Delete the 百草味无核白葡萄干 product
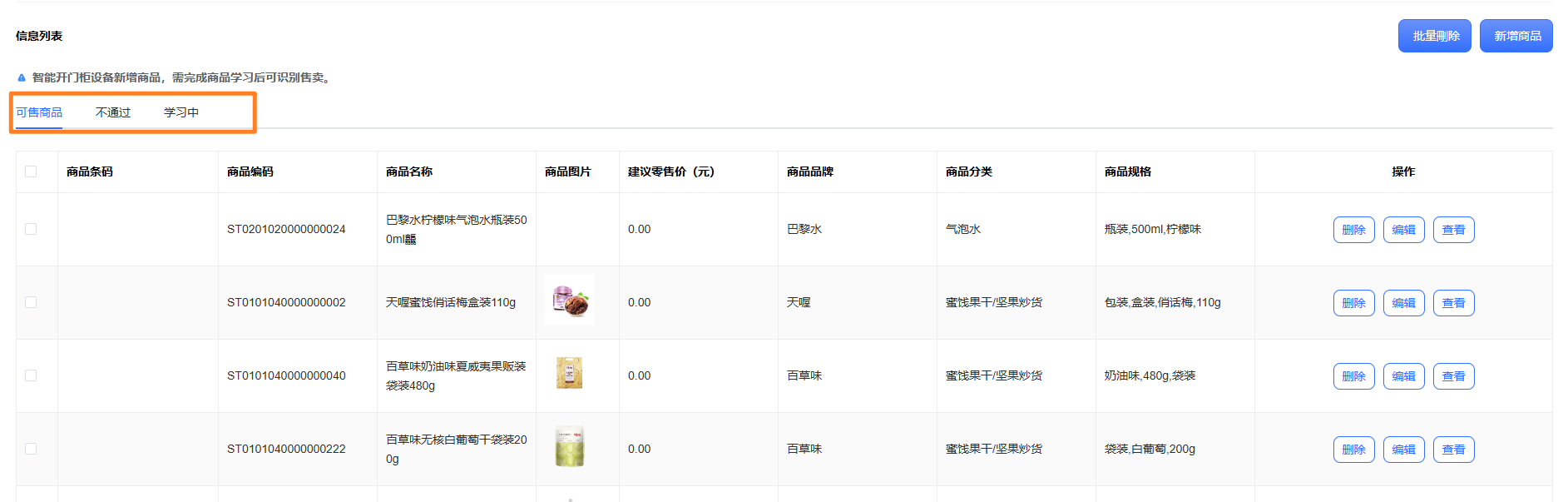Screen dimensions: 1568x502 [1354, 450]
